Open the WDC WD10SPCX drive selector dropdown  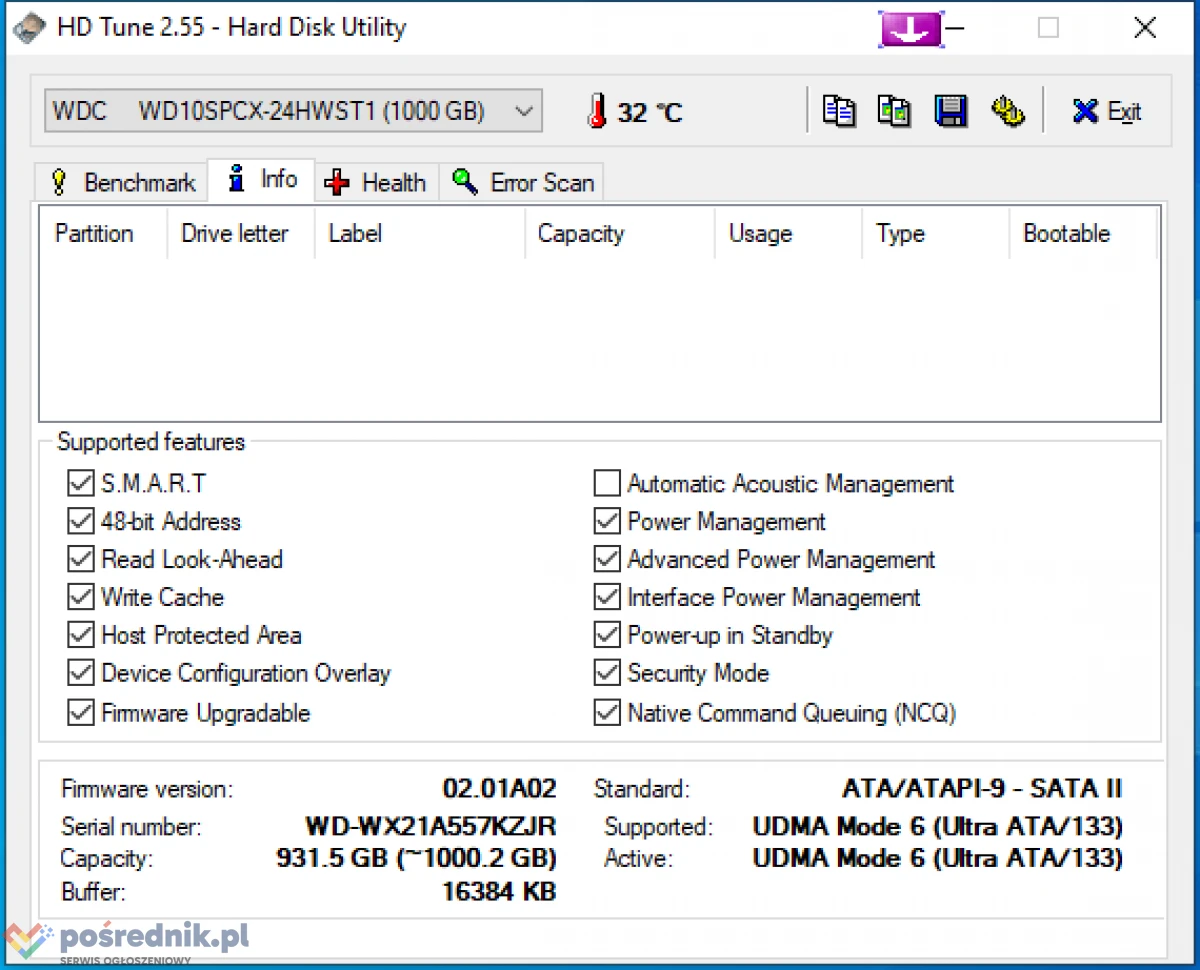click(293, 111)
